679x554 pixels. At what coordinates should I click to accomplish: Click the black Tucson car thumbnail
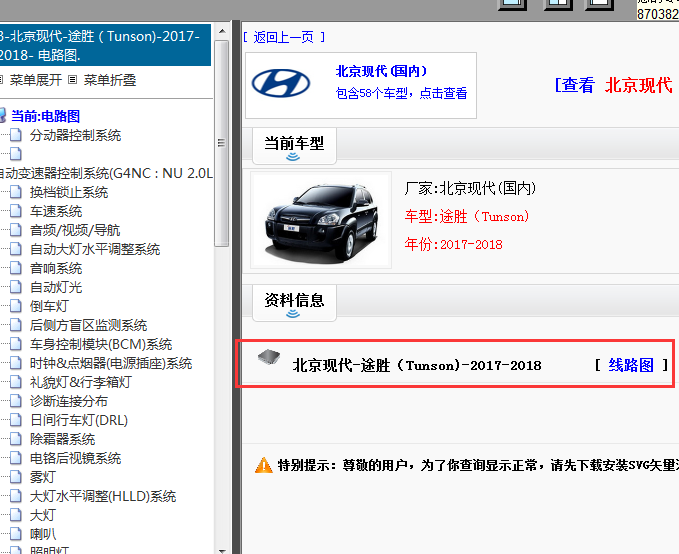click(x=320, y=219)
